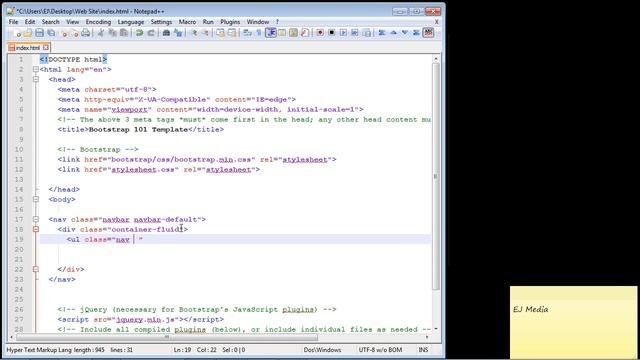Click the Cut scissors icon
640x360 pixels.
(100, 33)
